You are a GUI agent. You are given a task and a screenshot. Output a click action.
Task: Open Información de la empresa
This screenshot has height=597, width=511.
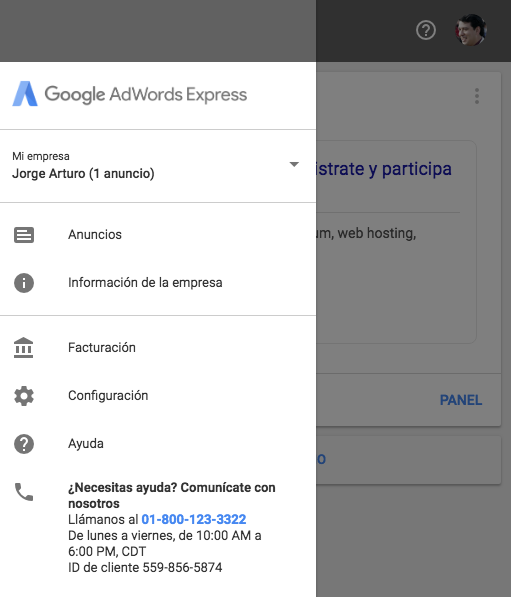[158, 283]
